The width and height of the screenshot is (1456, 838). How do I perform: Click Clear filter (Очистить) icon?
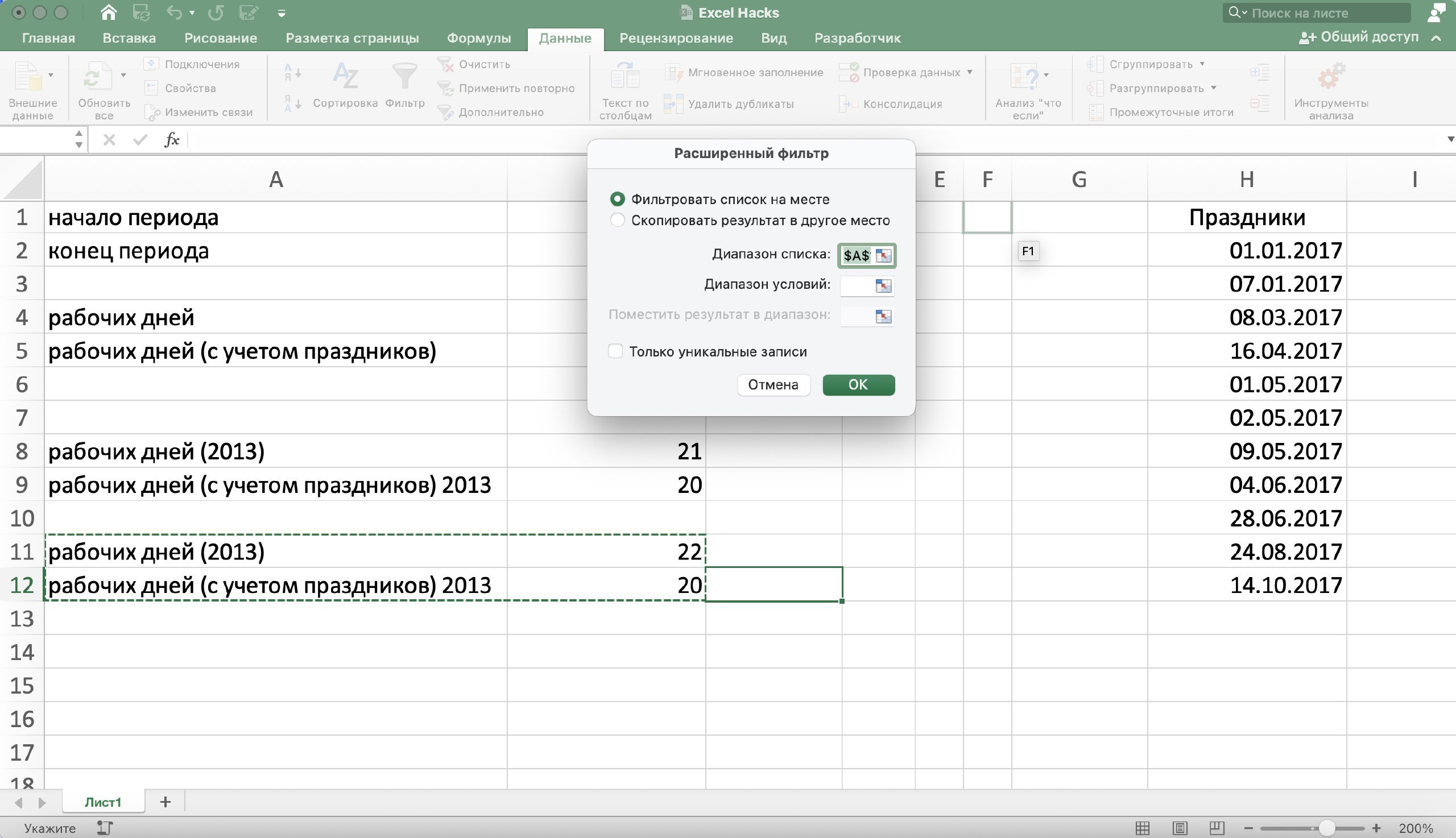tap(445, 64)
